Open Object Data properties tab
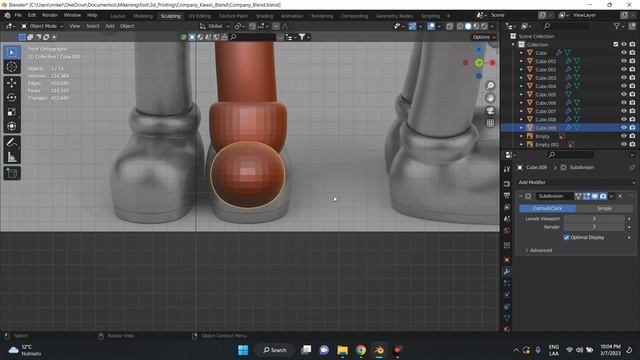The height and width of the screenshot is (360, 640). (507, 318)
